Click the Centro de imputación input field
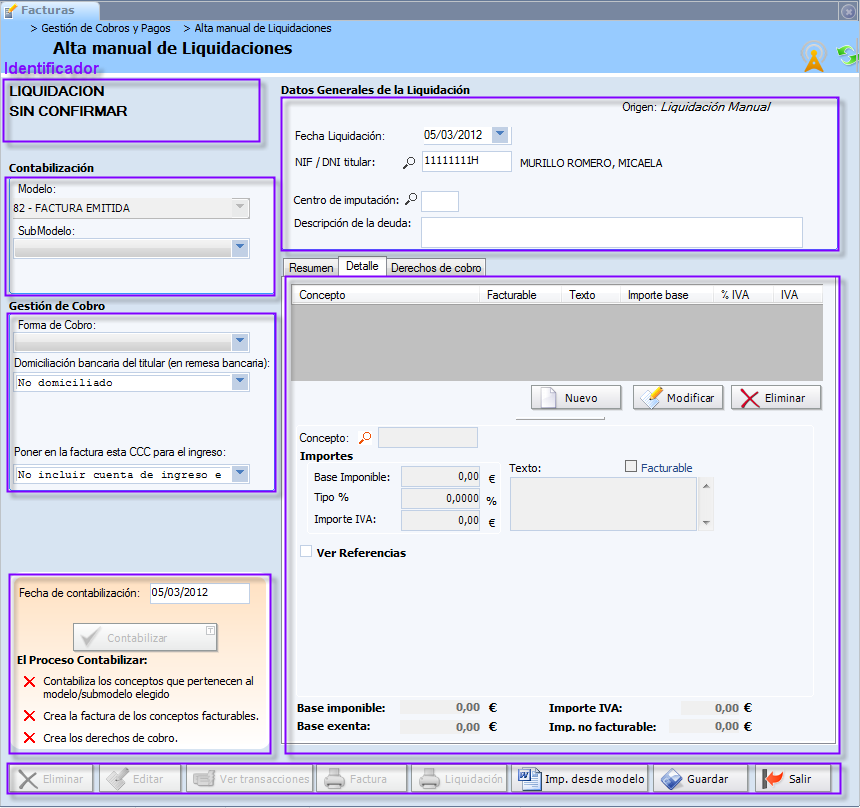 (x=440, y=201)
